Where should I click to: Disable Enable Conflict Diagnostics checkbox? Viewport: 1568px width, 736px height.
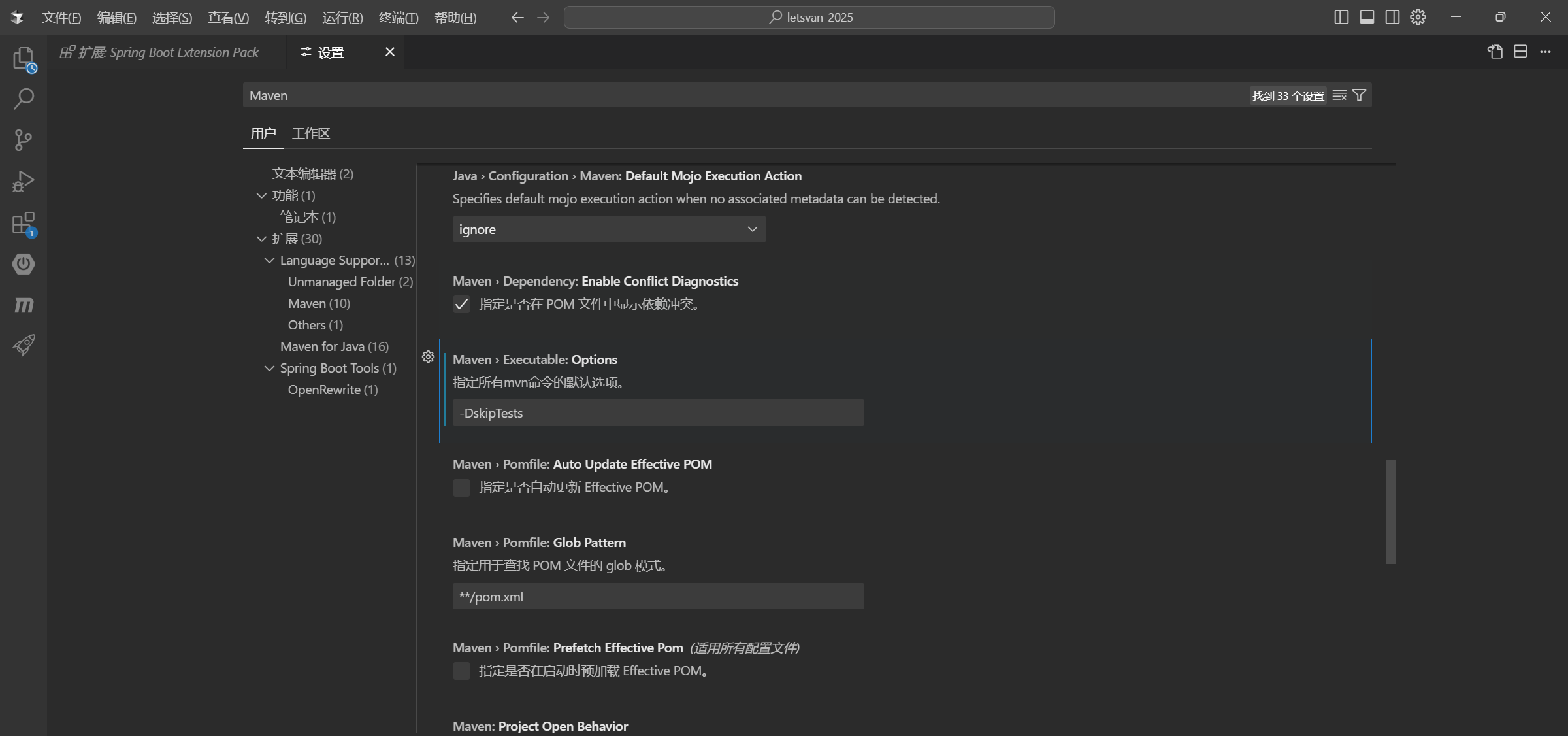[461, 305]
